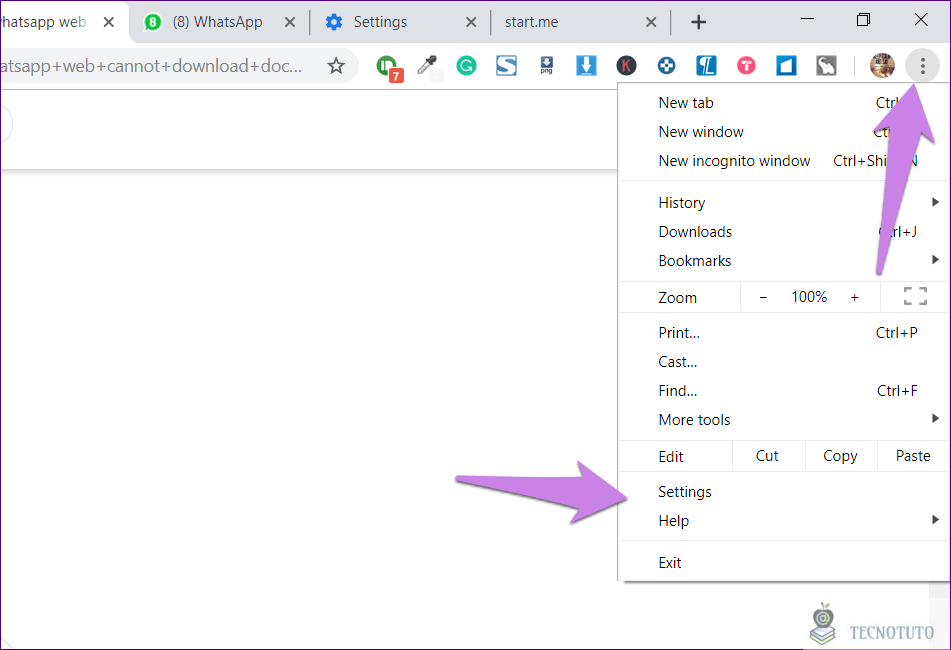Click the gray elephant extension icon
The width and height of the screenshot is (951, 650).
pos(826,65)
